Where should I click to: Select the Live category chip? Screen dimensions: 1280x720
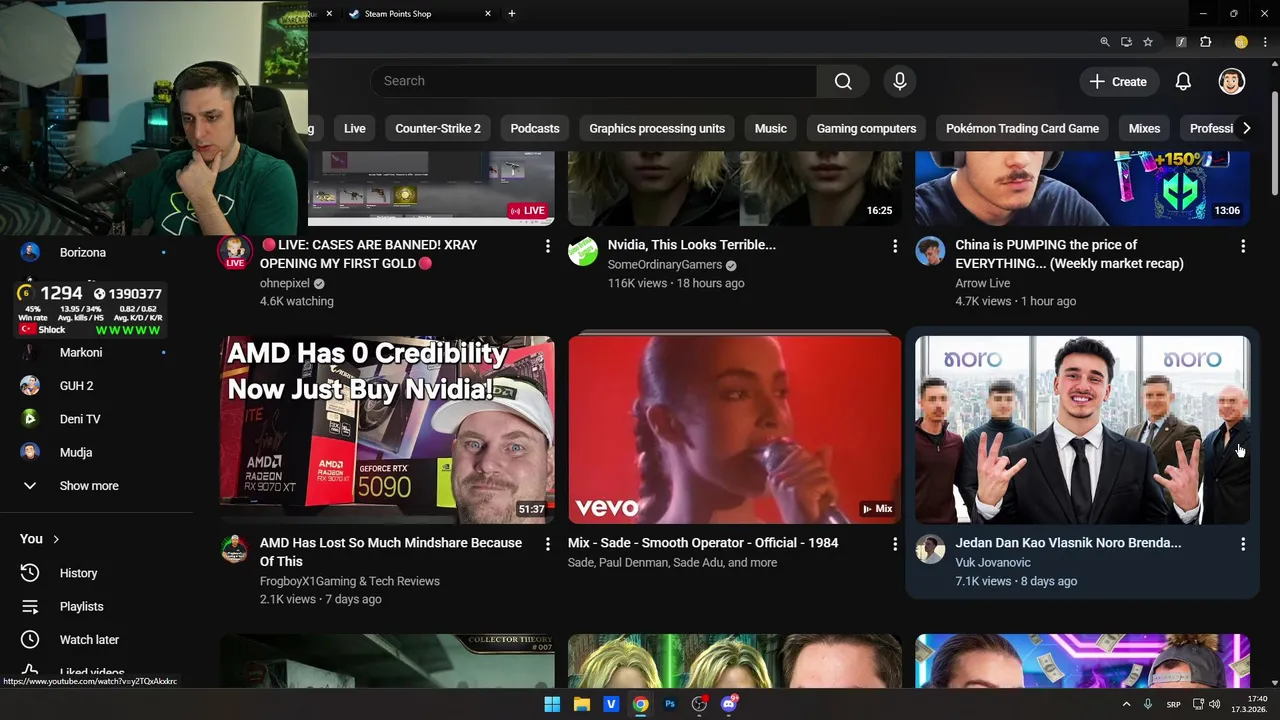355,128
